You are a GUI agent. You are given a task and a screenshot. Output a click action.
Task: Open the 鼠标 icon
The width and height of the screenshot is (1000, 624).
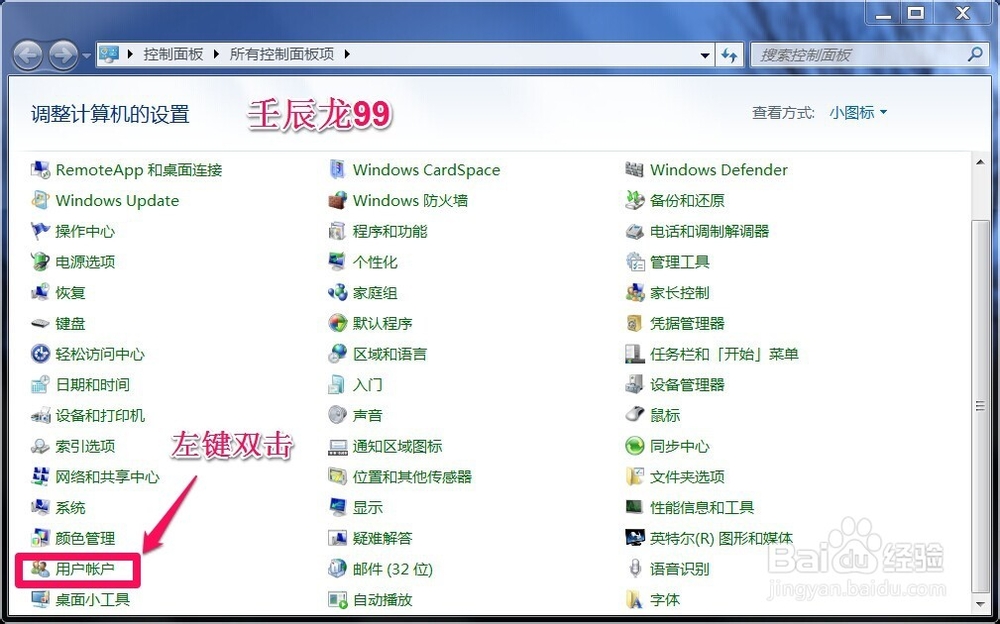point(635,415)
